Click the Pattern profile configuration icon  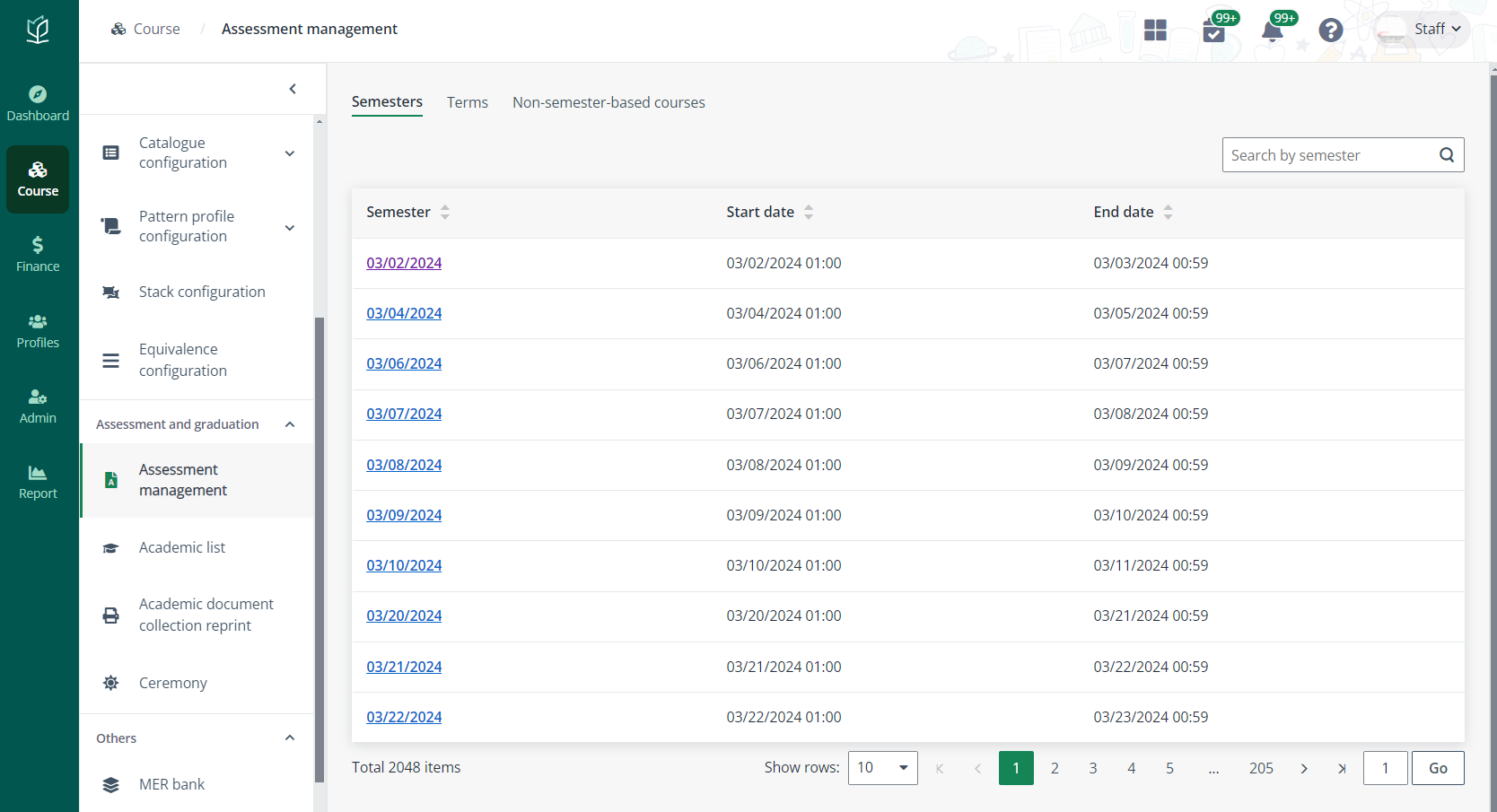point(110,226)
